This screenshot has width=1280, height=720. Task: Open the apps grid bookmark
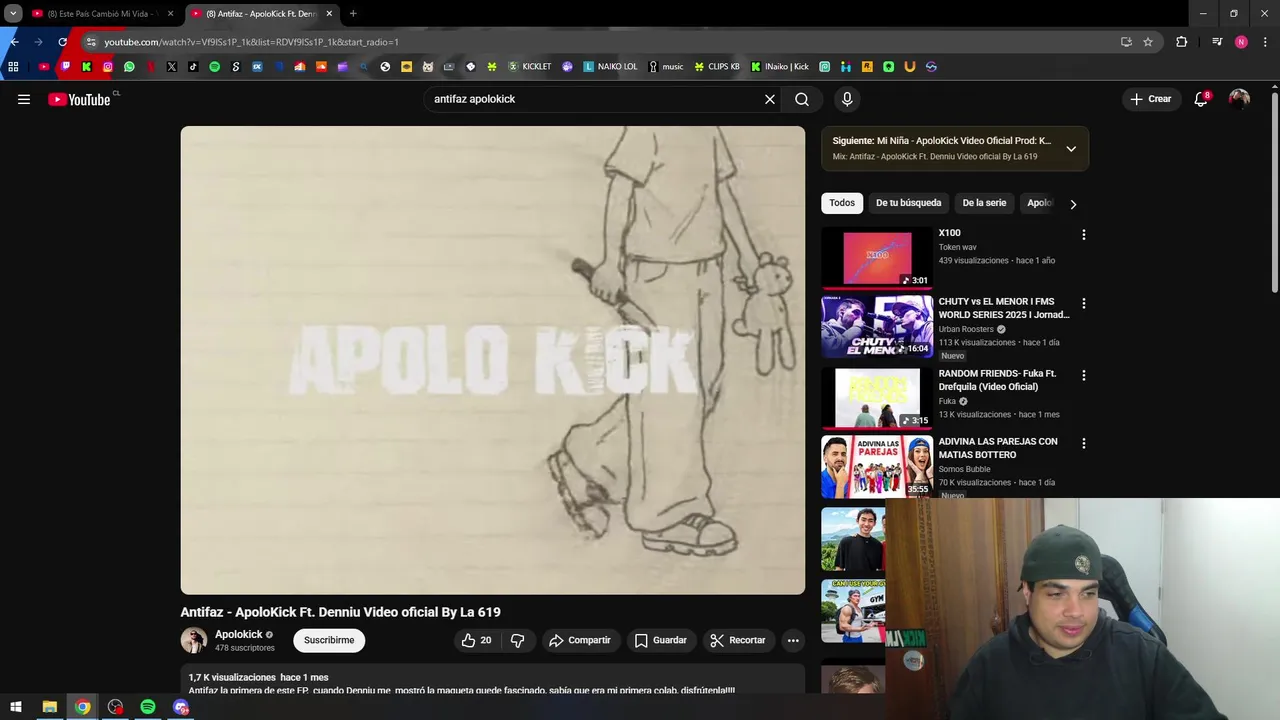(13, 67)
